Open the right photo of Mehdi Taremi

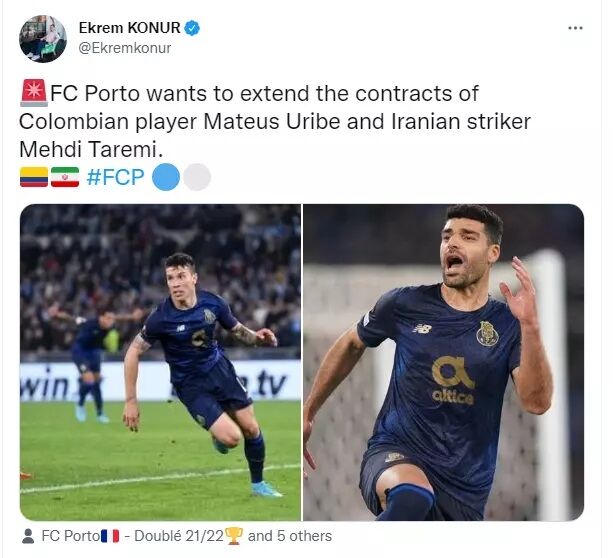coord(444,362)
